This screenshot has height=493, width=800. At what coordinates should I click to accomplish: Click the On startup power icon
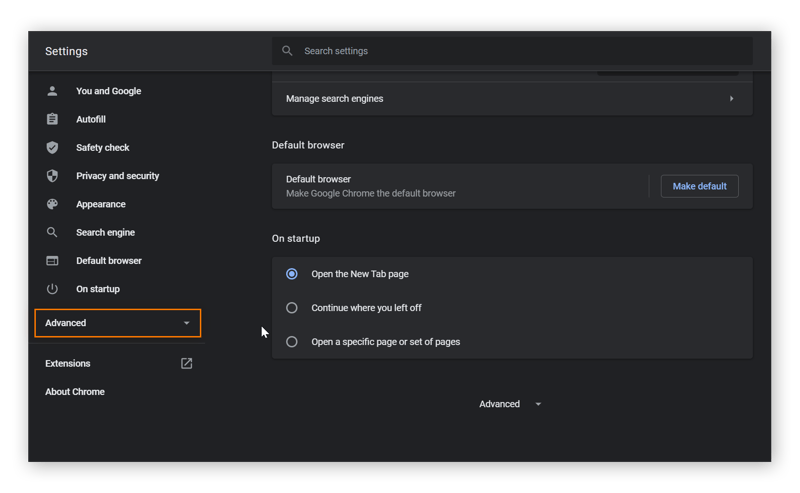[52, 289]
